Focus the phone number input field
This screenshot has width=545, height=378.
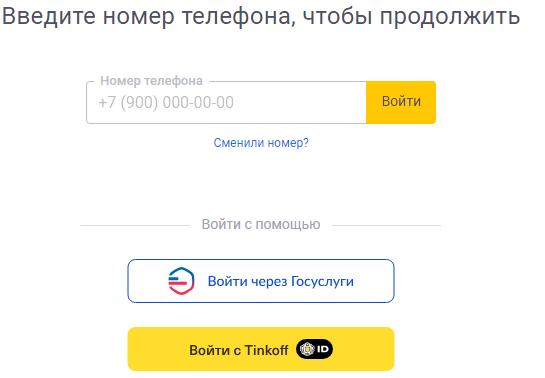[226, 102]
